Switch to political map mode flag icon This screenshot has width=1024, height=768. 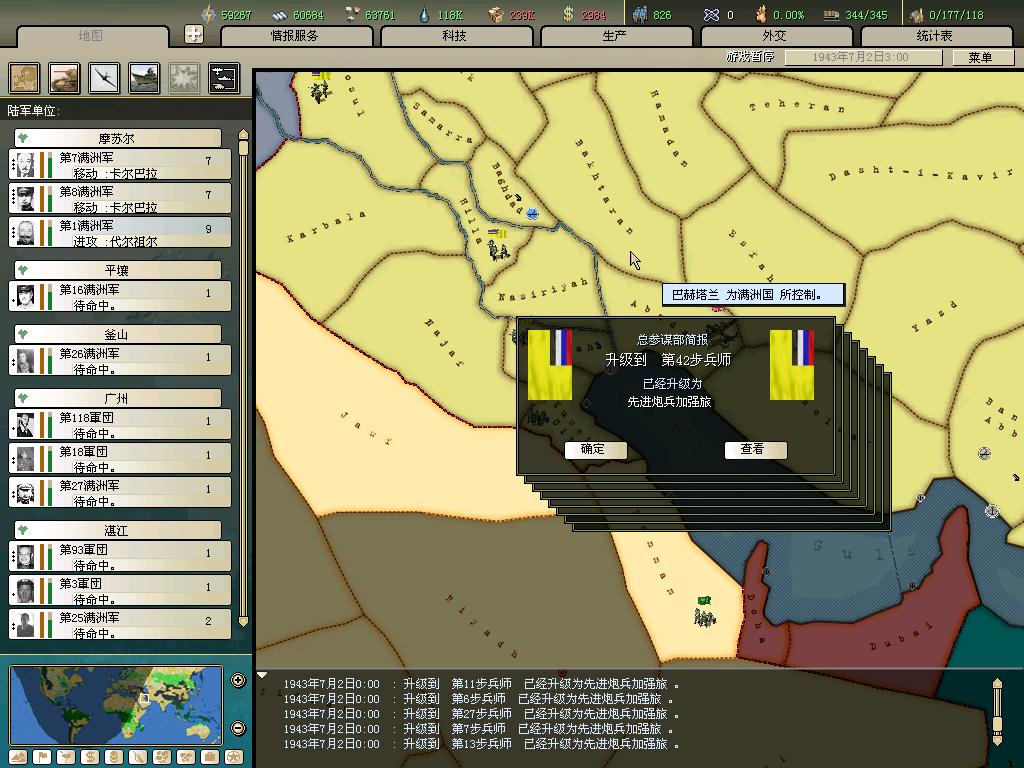[42, 757]
